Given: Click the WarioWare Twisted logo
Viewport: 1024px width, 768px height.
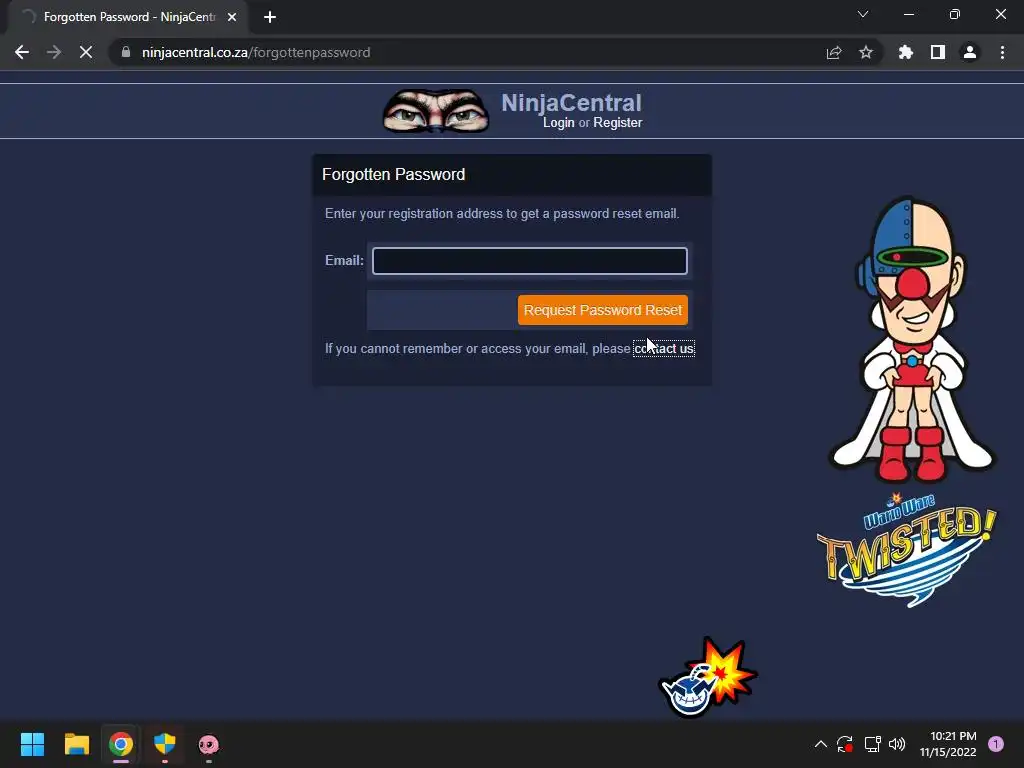Looking at the screenshot, I should point(906,551).
